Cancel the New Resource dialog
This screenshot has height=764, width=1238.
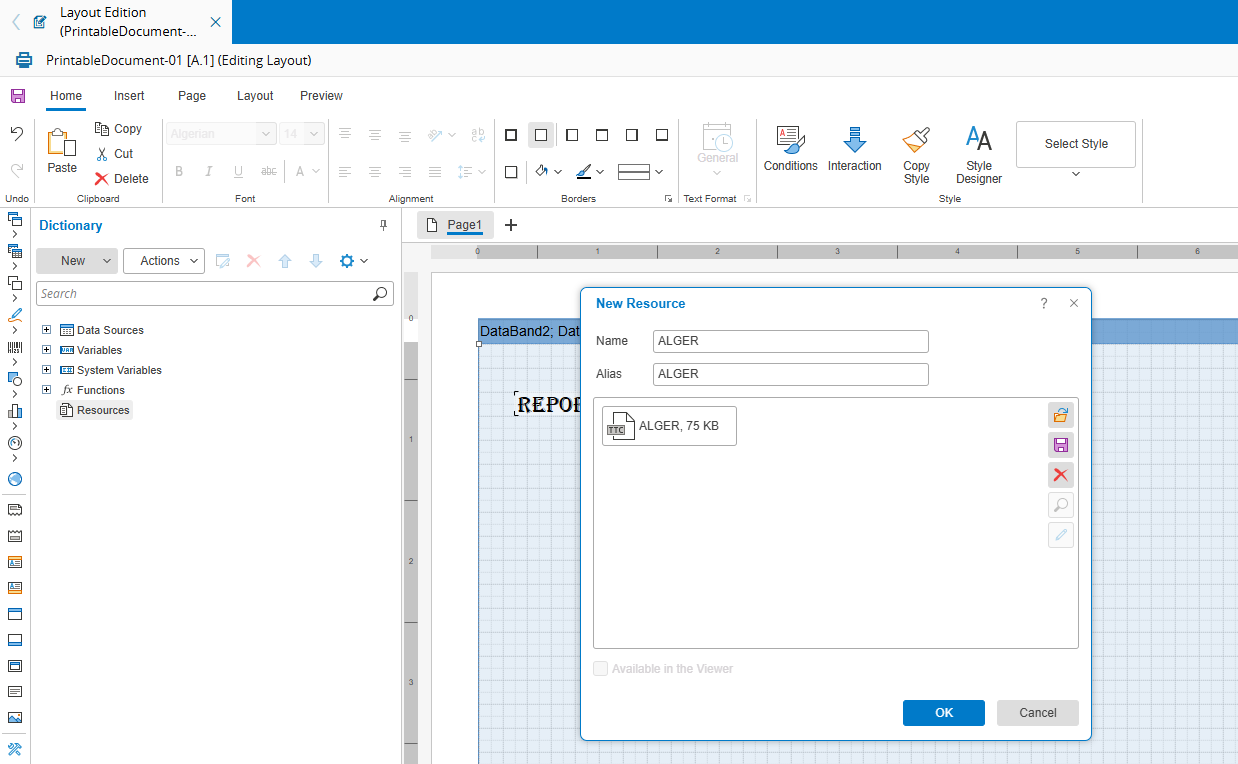pos(1037,713)
